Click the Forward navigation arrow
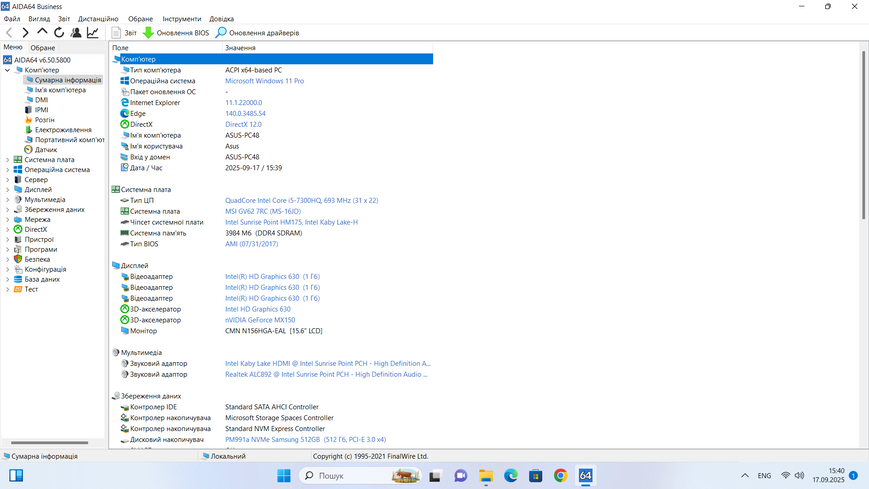 pyautogui.click(x=25, y=33)
